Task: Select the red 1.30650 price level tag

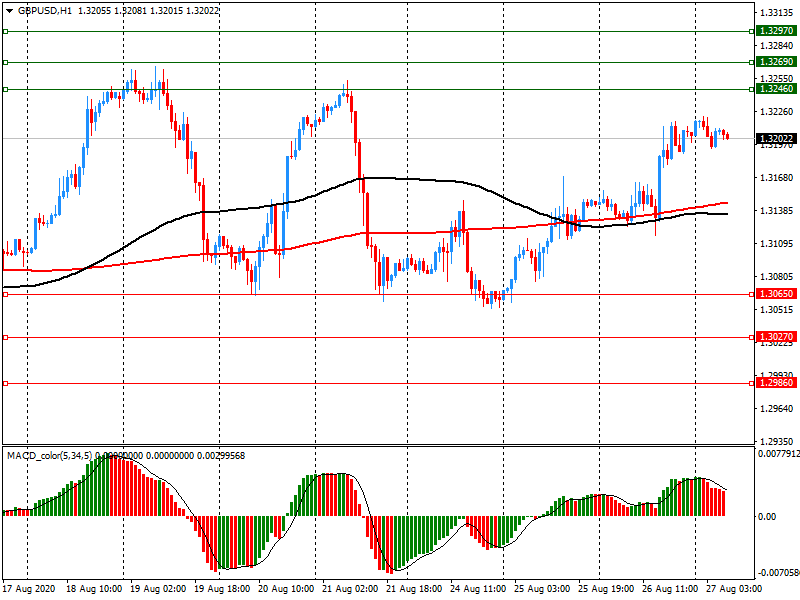Action: click(776, 294)
